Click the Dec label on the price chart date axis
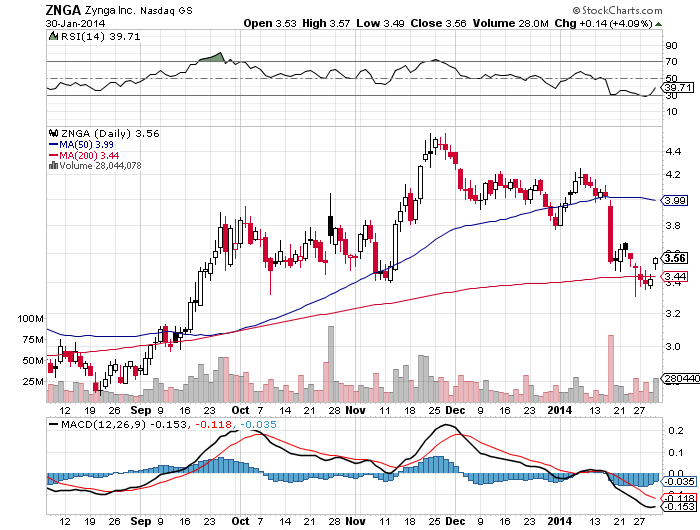 (x=455, y=410)
